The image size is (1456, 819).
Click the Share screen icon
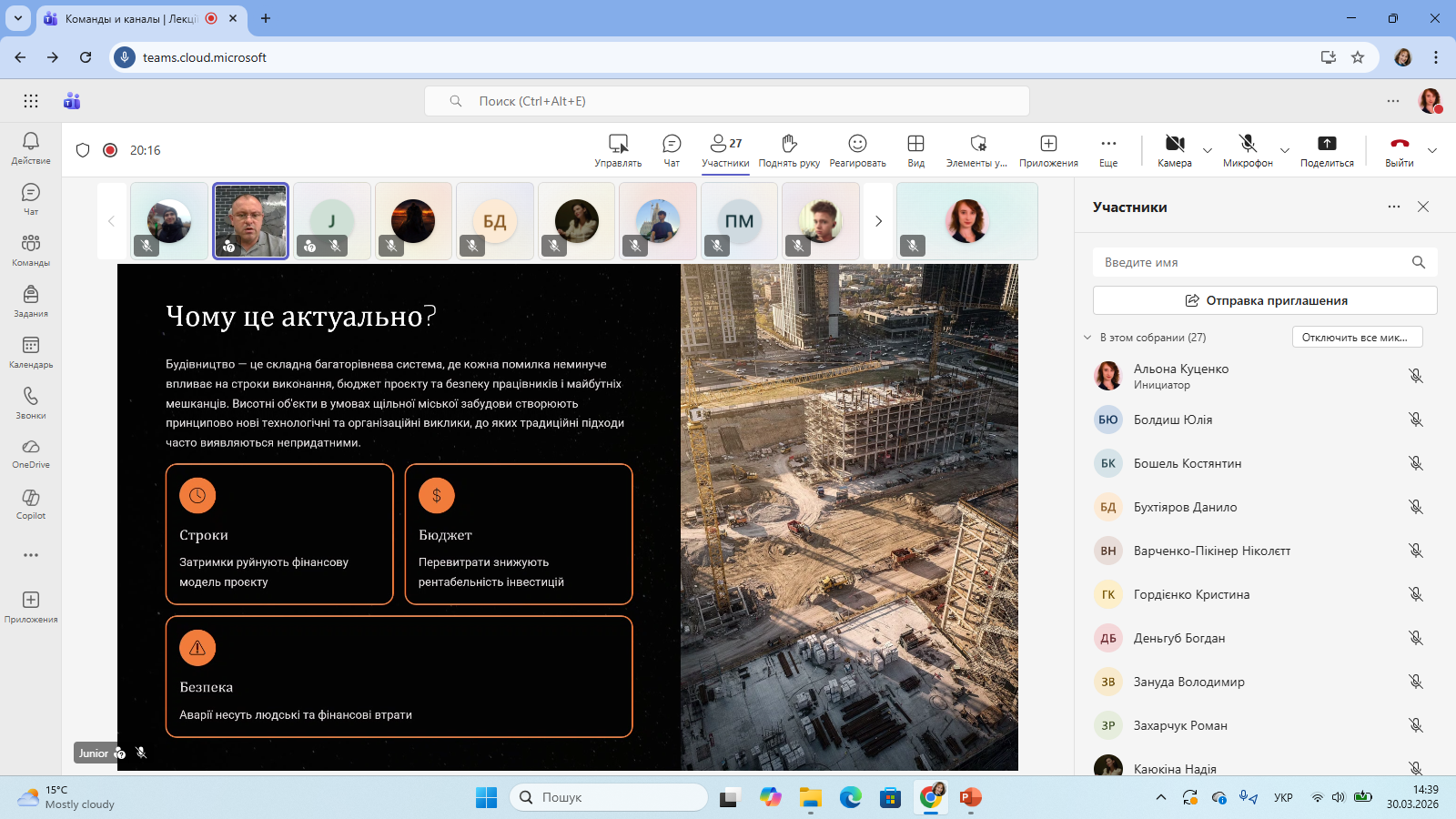1327,144
